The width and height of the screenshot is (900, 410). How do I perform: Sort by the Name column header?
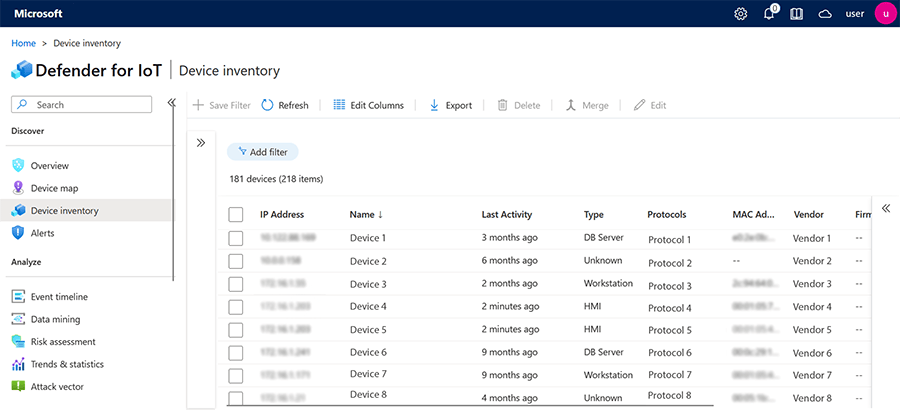[x=366, y=215]
